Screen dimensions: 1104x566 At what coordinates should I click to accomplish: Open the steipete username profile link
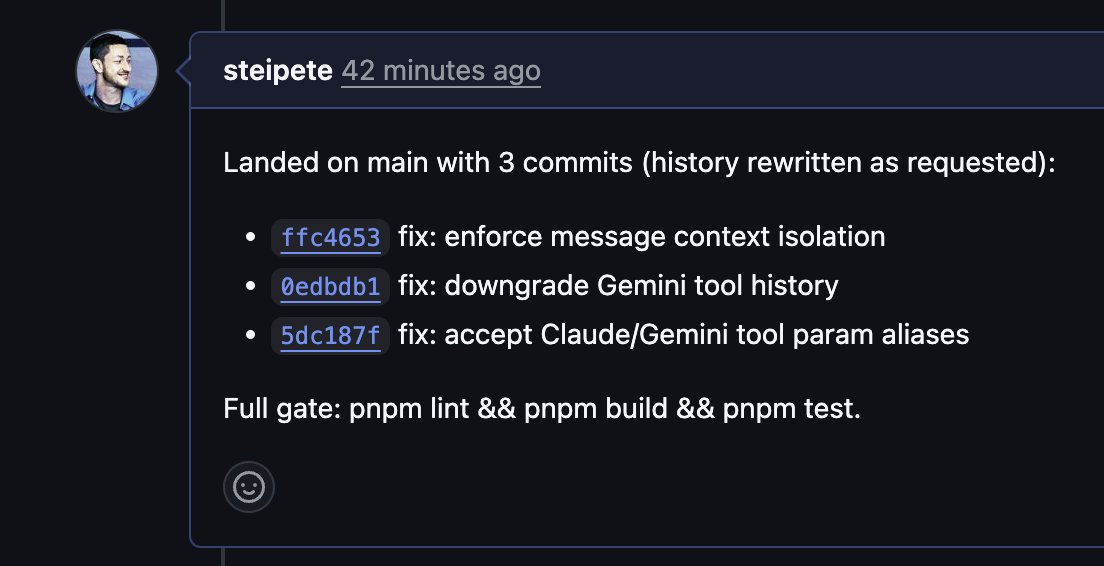tap(278, 71)
